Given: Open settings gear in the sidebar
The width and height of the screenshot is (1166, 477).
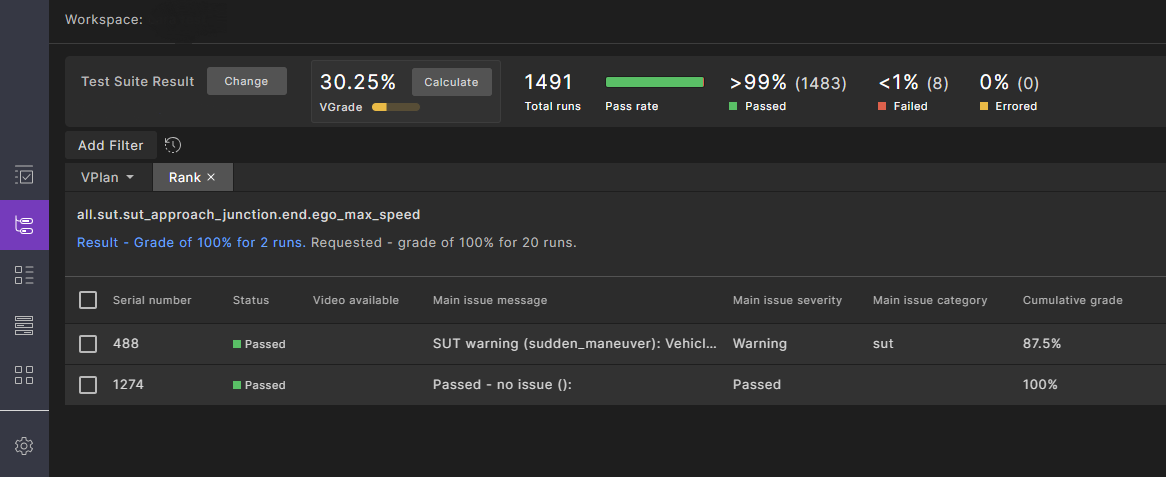Looking at the screenshot, I should (24, 446).
